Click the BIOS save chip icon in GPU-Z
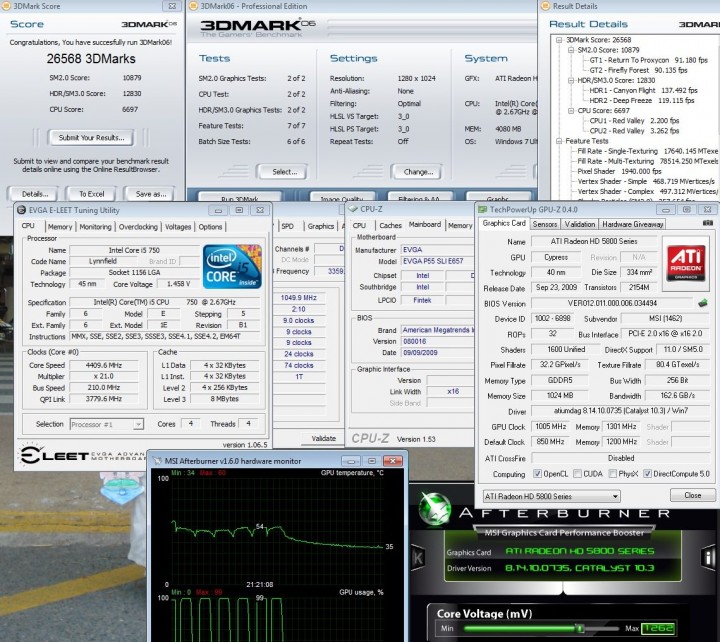The height and width of the screenshot is (642, 720). pos(703,303)
